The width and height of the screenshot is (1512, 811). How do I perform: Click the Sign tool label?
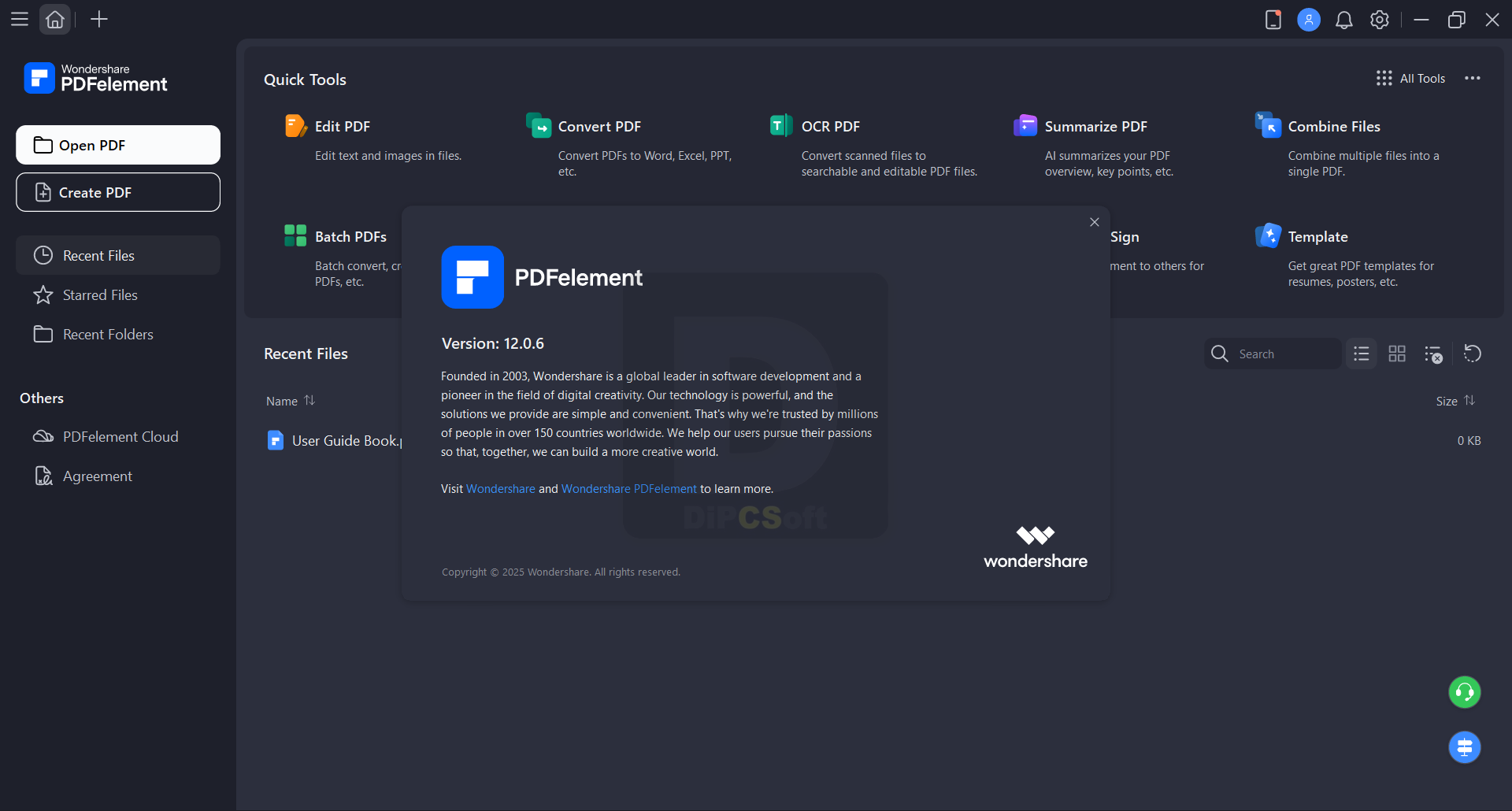click(x=1125, y=237)
